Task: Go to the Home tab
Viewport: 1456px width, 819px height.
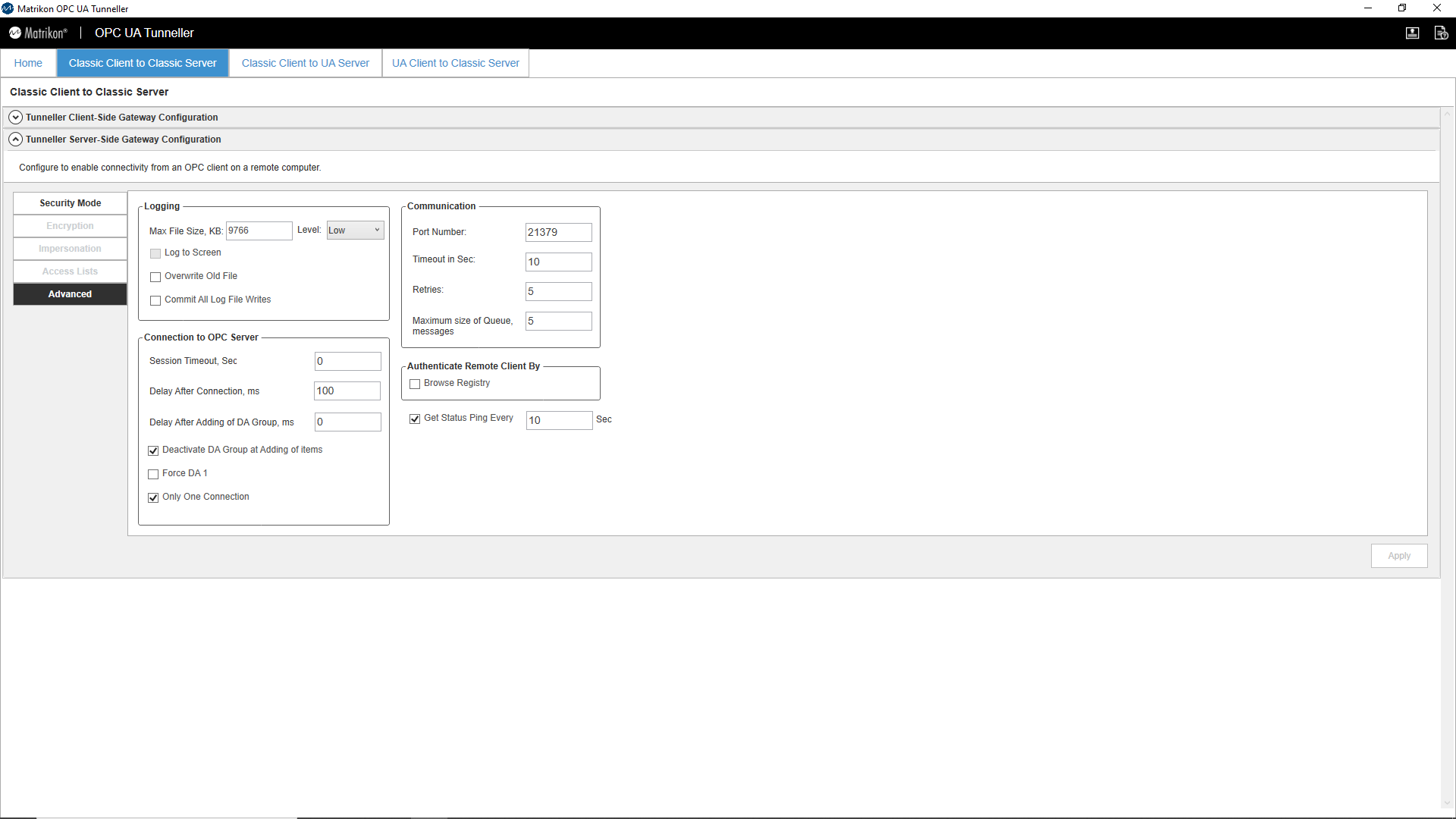Action: [28, 63]
